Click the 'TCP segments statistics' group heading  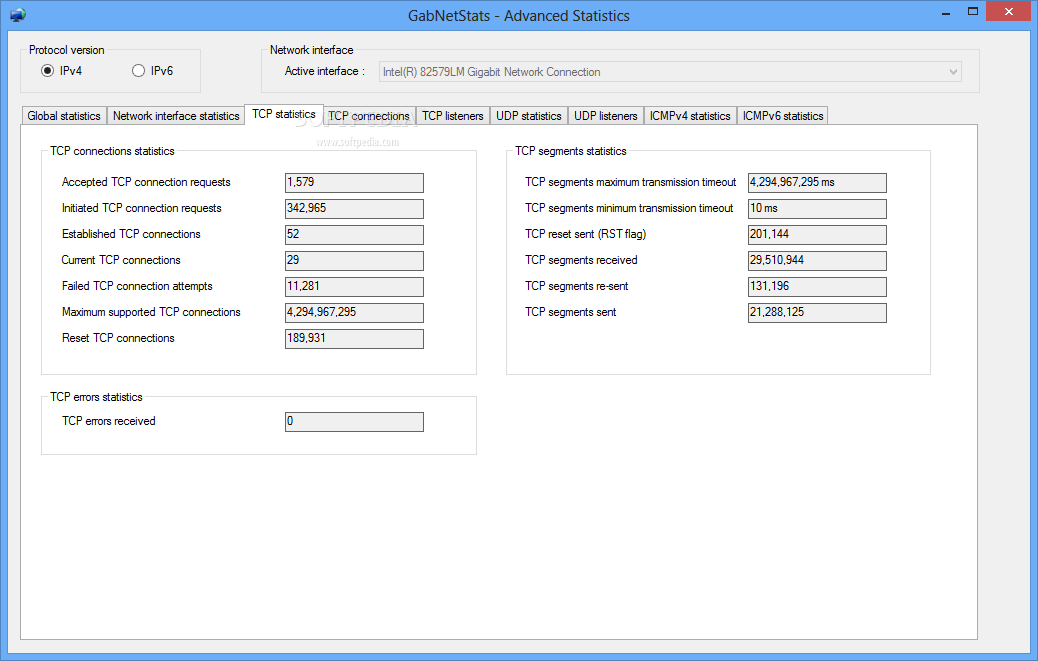[571, 152]
